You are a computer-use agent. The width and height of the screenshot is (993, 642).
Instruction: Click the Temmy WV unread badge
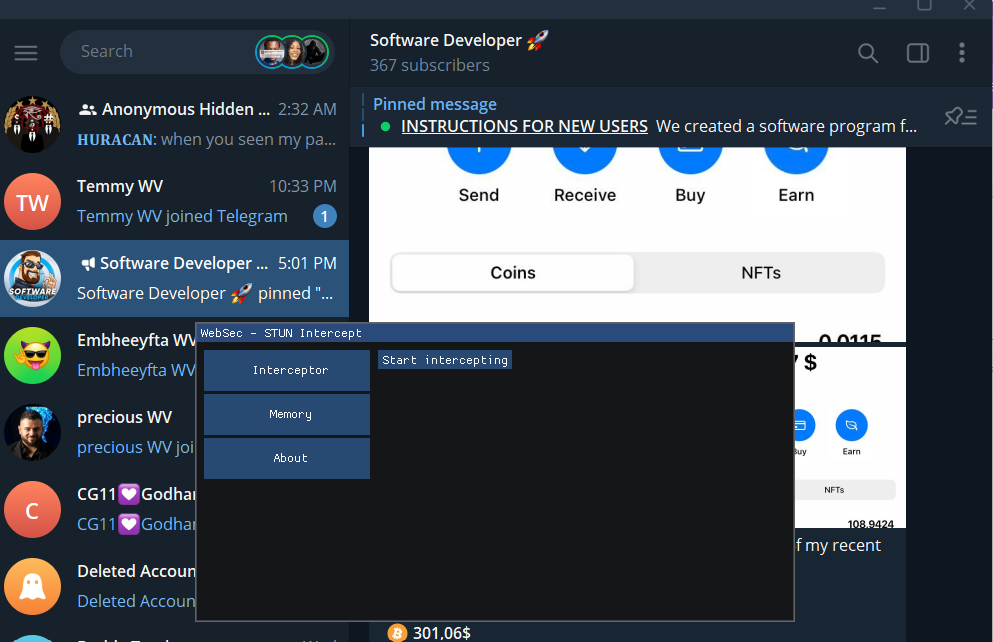pos(324,217)
